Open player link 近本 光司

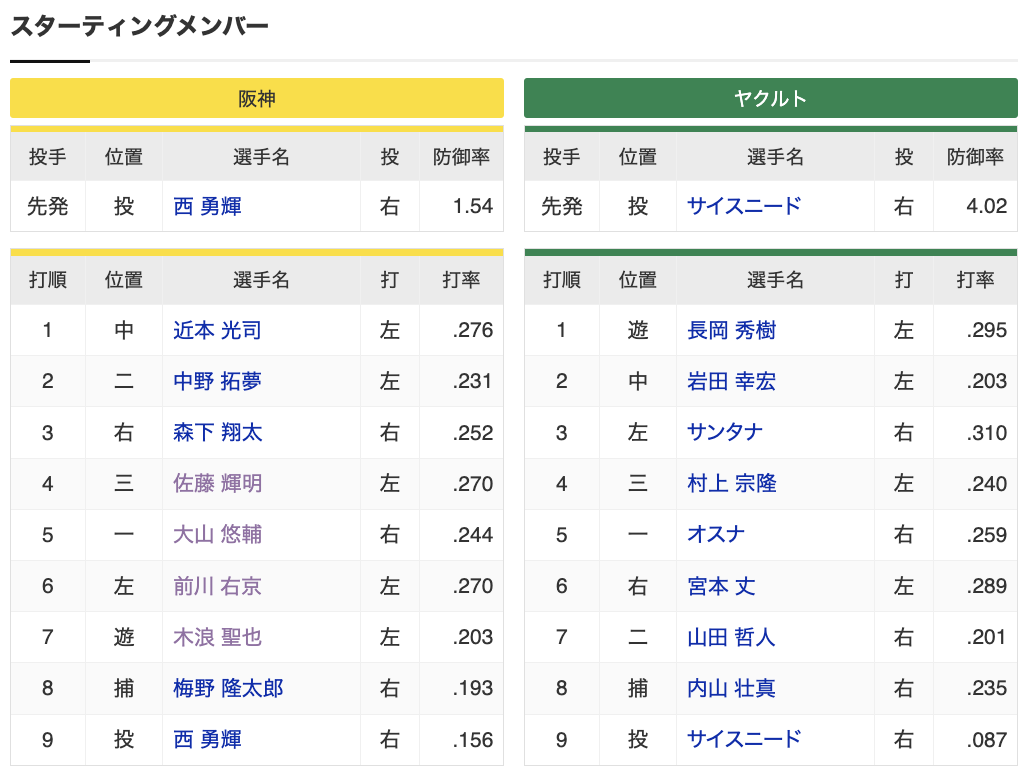[x=217, y=330]
